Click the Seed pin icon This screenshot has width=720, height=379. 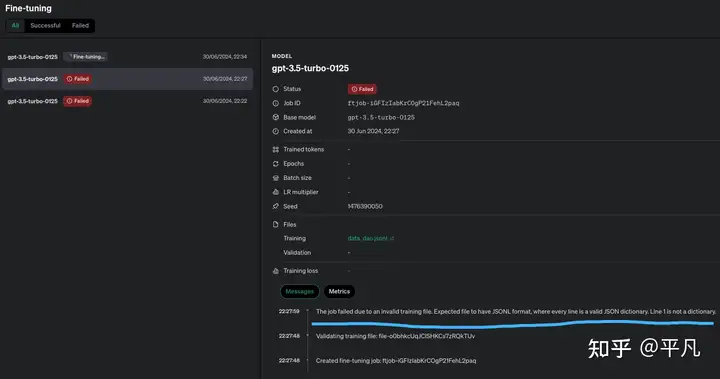(276, 206)
